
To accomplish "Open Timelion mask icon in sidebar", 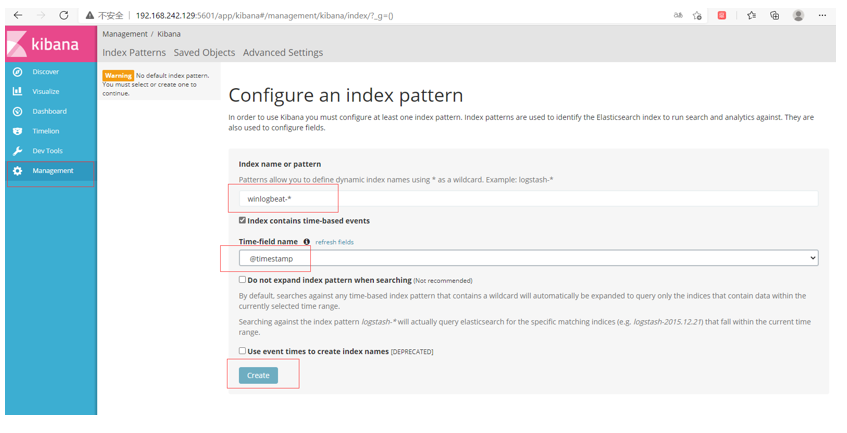I will pos(17,131).
